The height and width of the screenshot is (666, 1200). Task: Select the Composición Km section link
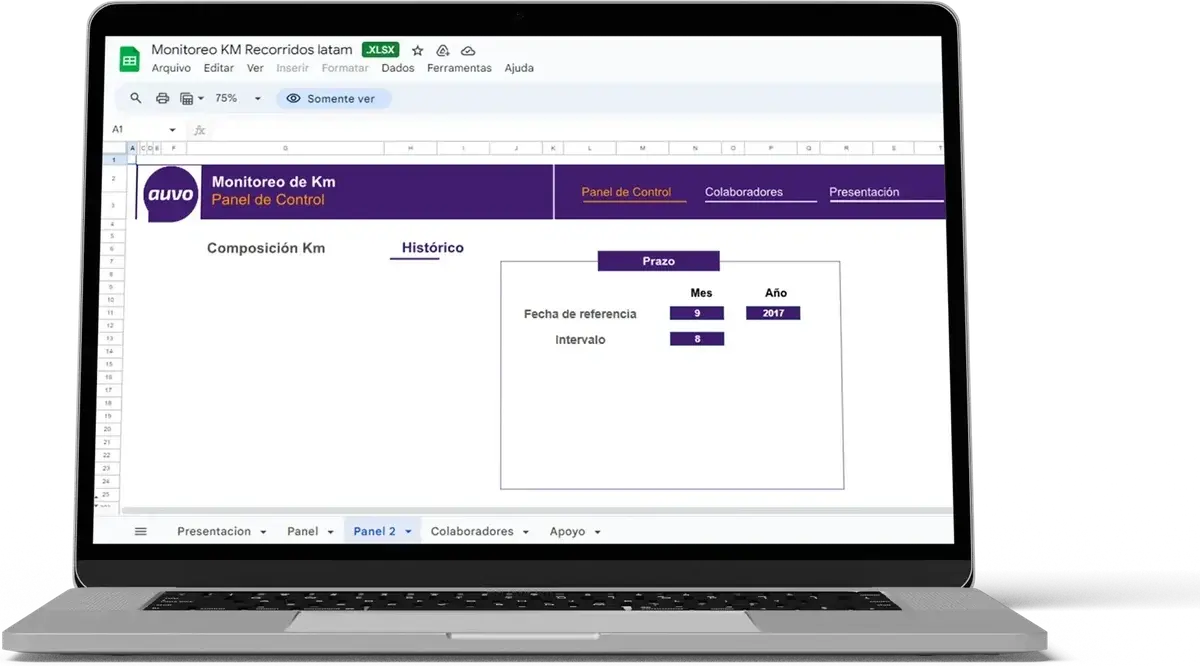[266, 248]
